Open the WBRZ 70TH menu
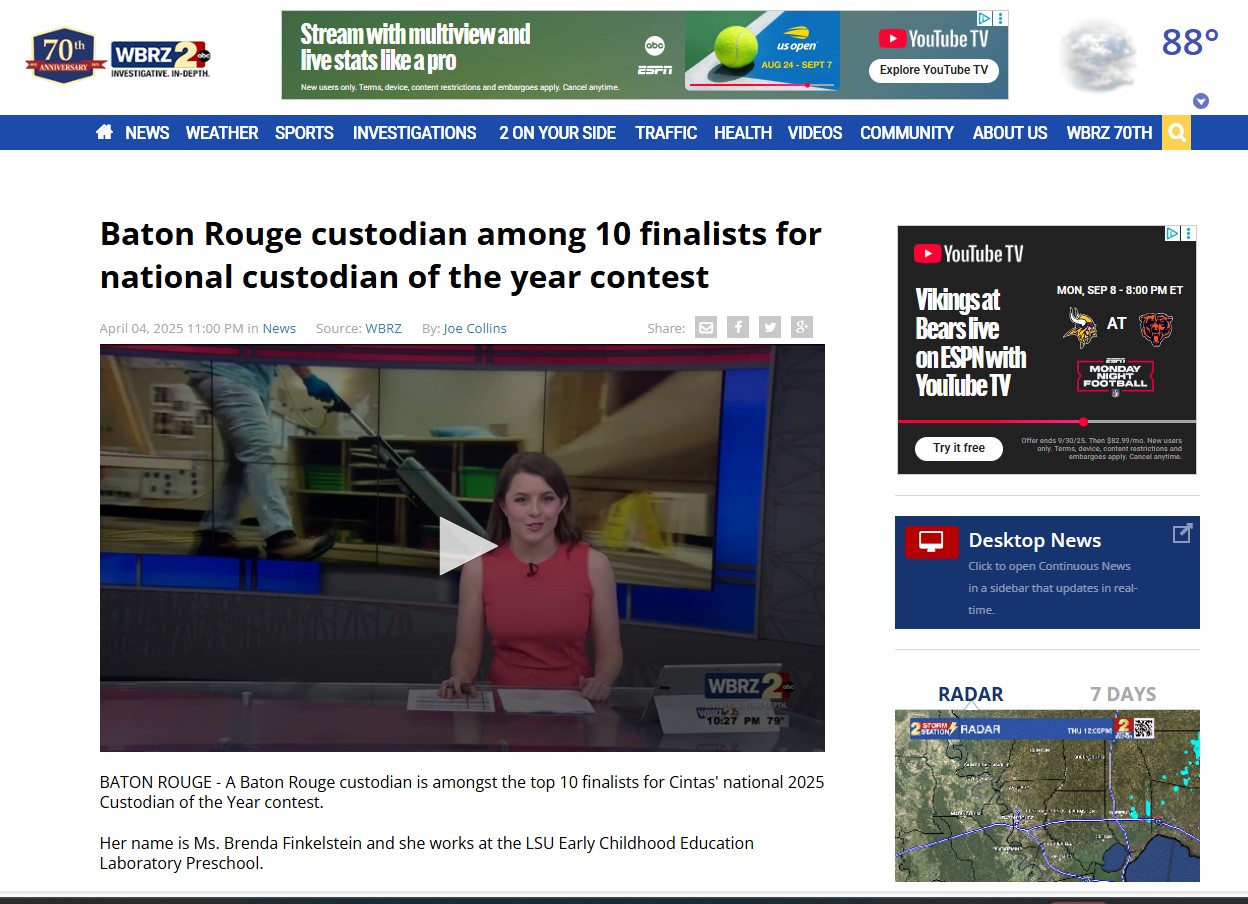Viewport: 1248px width, 904px height. click(x=1109, y=133)
